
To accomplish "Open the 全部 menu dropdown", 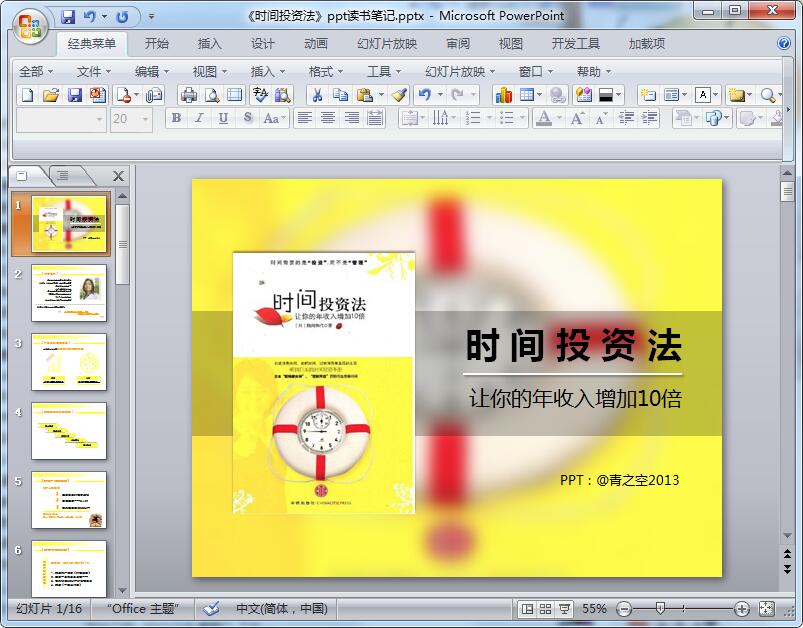I will pyautogui.click(x=36, y=72).
